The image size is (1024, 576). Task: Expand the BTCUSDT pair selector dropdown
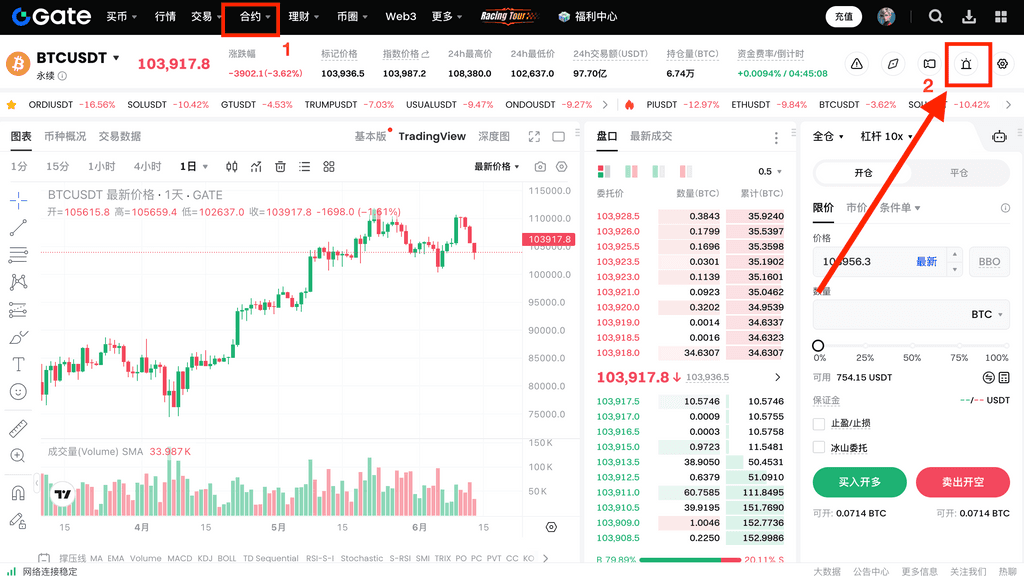(116, 58)
